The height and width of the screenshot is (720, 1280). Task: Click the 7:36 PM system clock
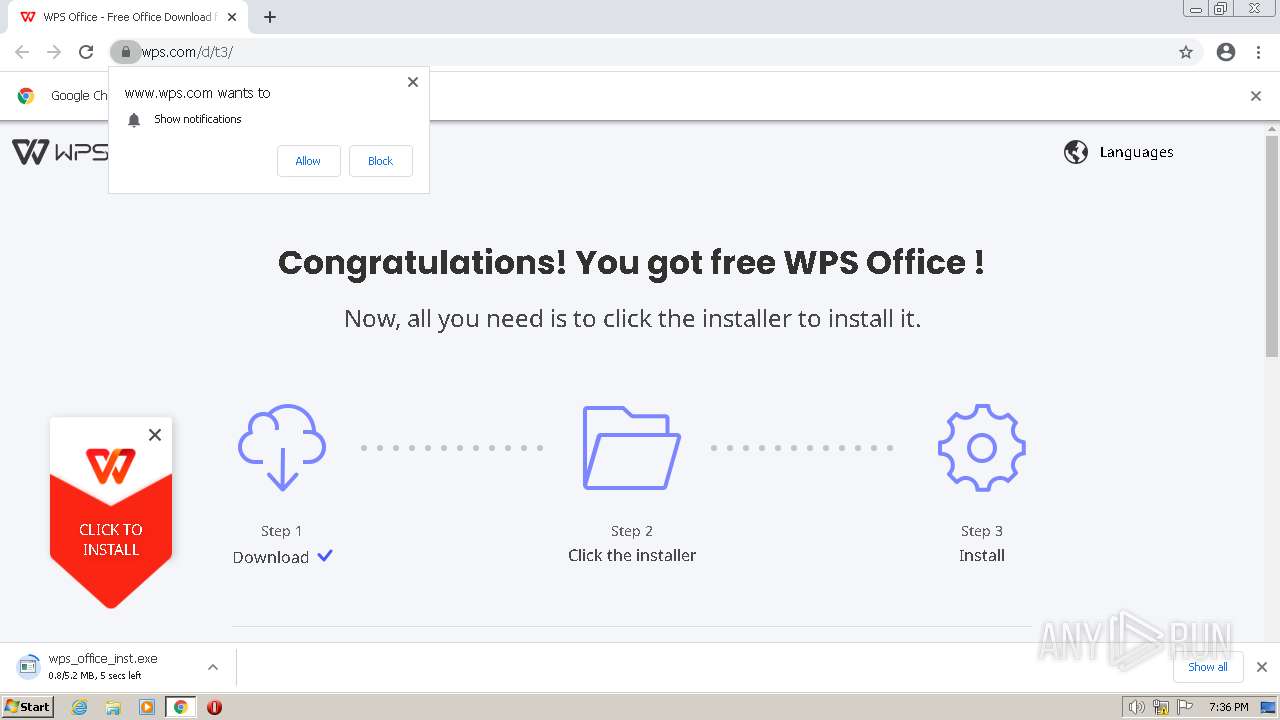(1228, 707)
